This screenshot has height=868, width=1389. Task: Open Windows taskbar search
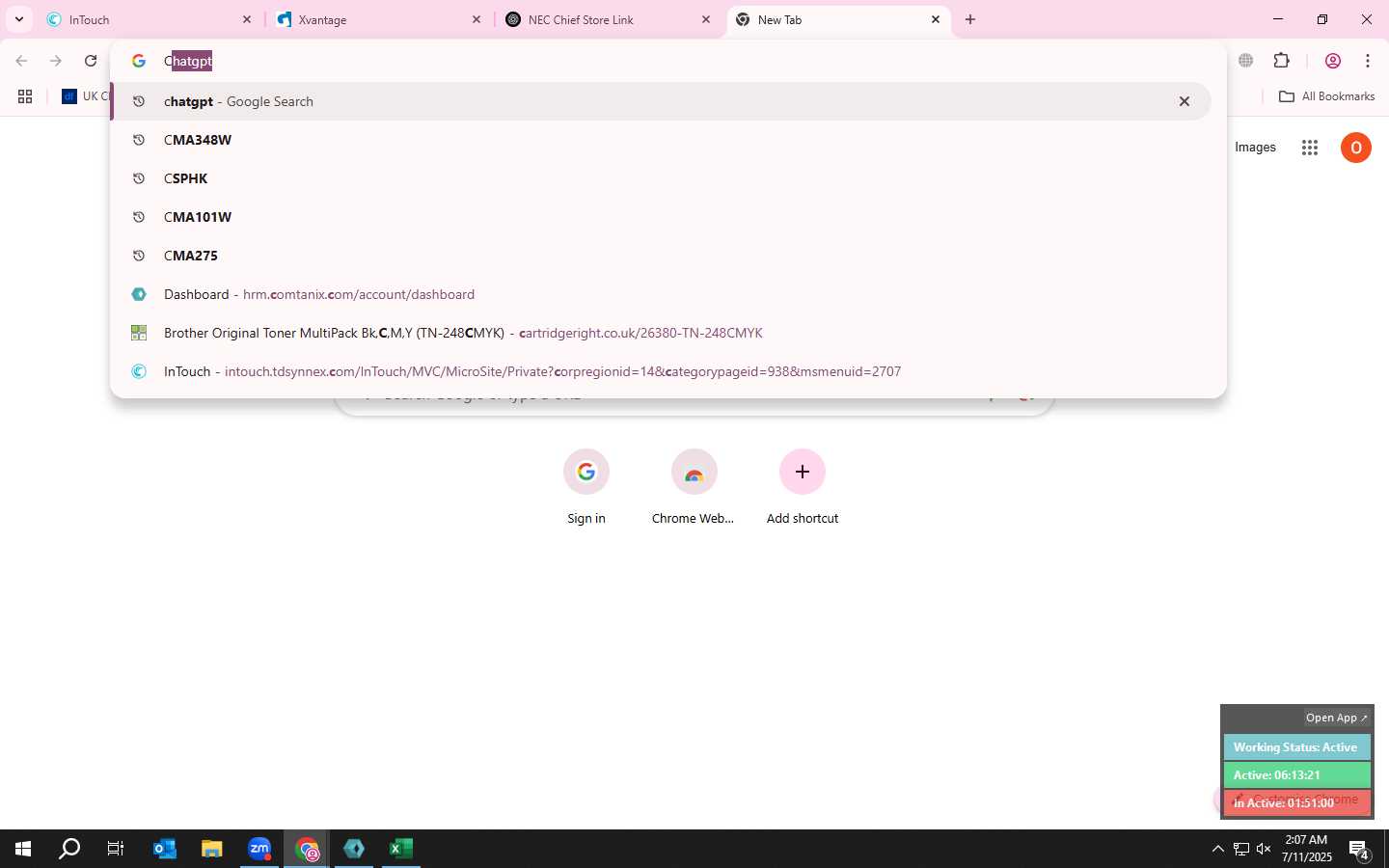click(x=69, y=849)
